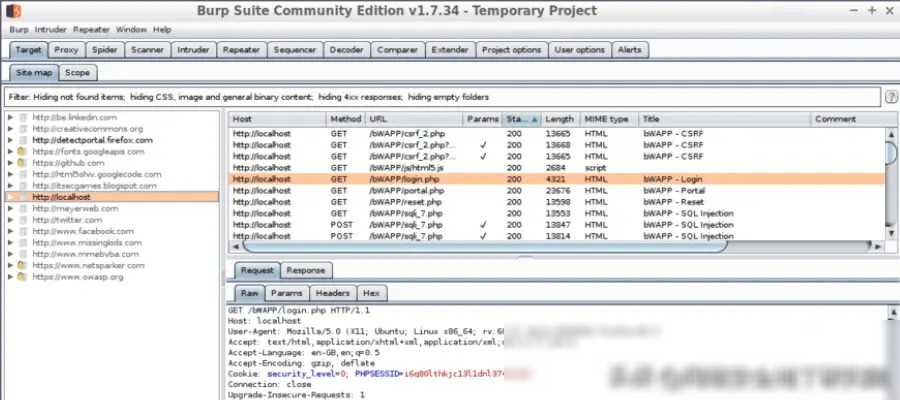This screenshot has height=400, width=900.
Task: Sort by the Method column header
Action: (346, 119)
